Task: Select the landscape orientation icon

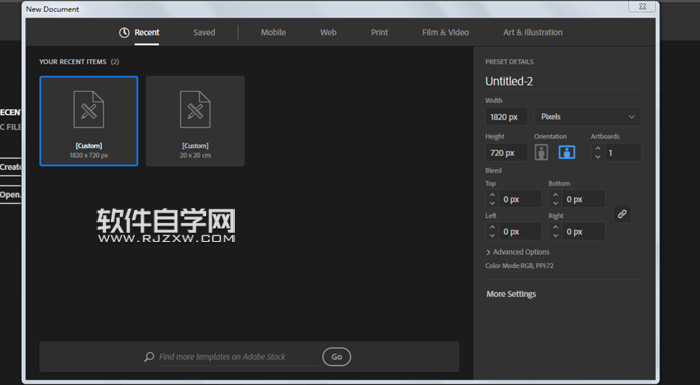Action: coord(567,152)
